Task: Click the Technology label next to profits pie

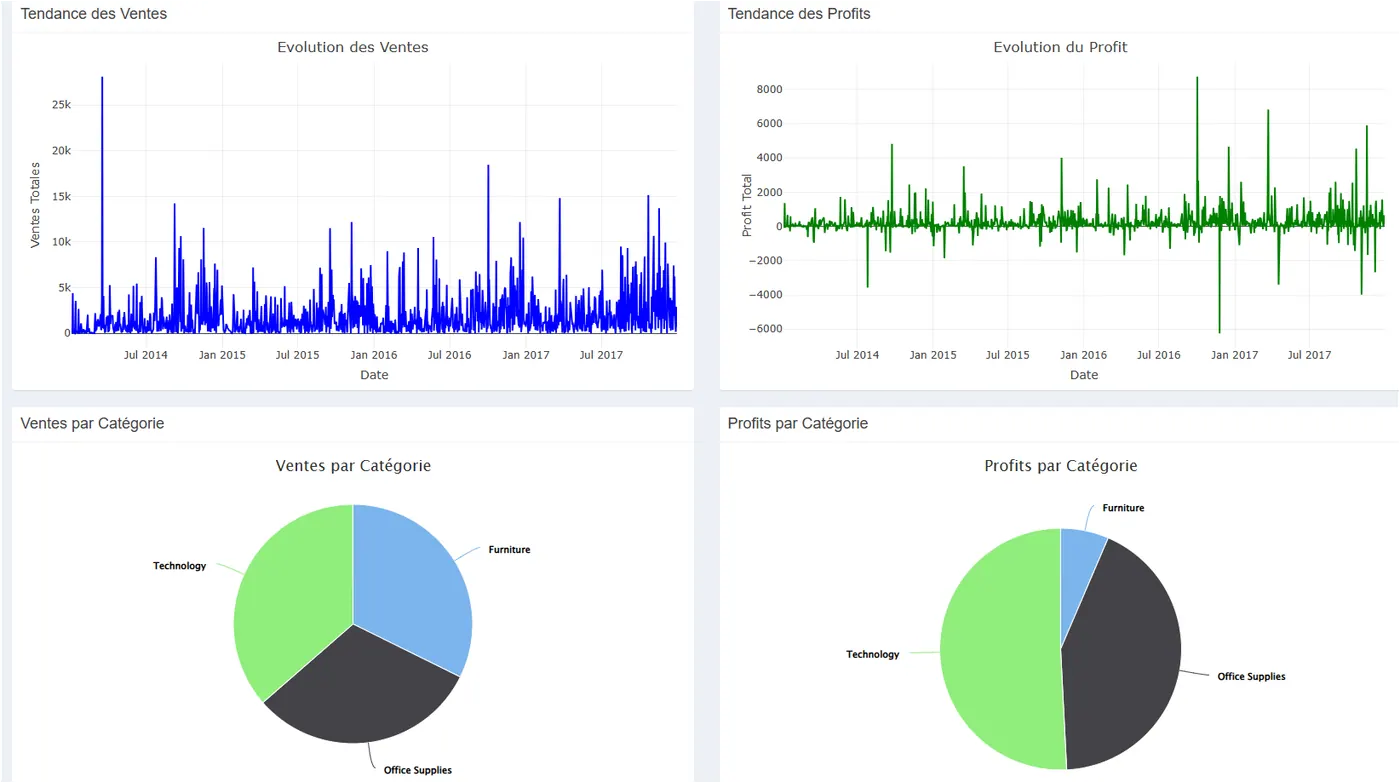Action: click(x=872, y=655)
